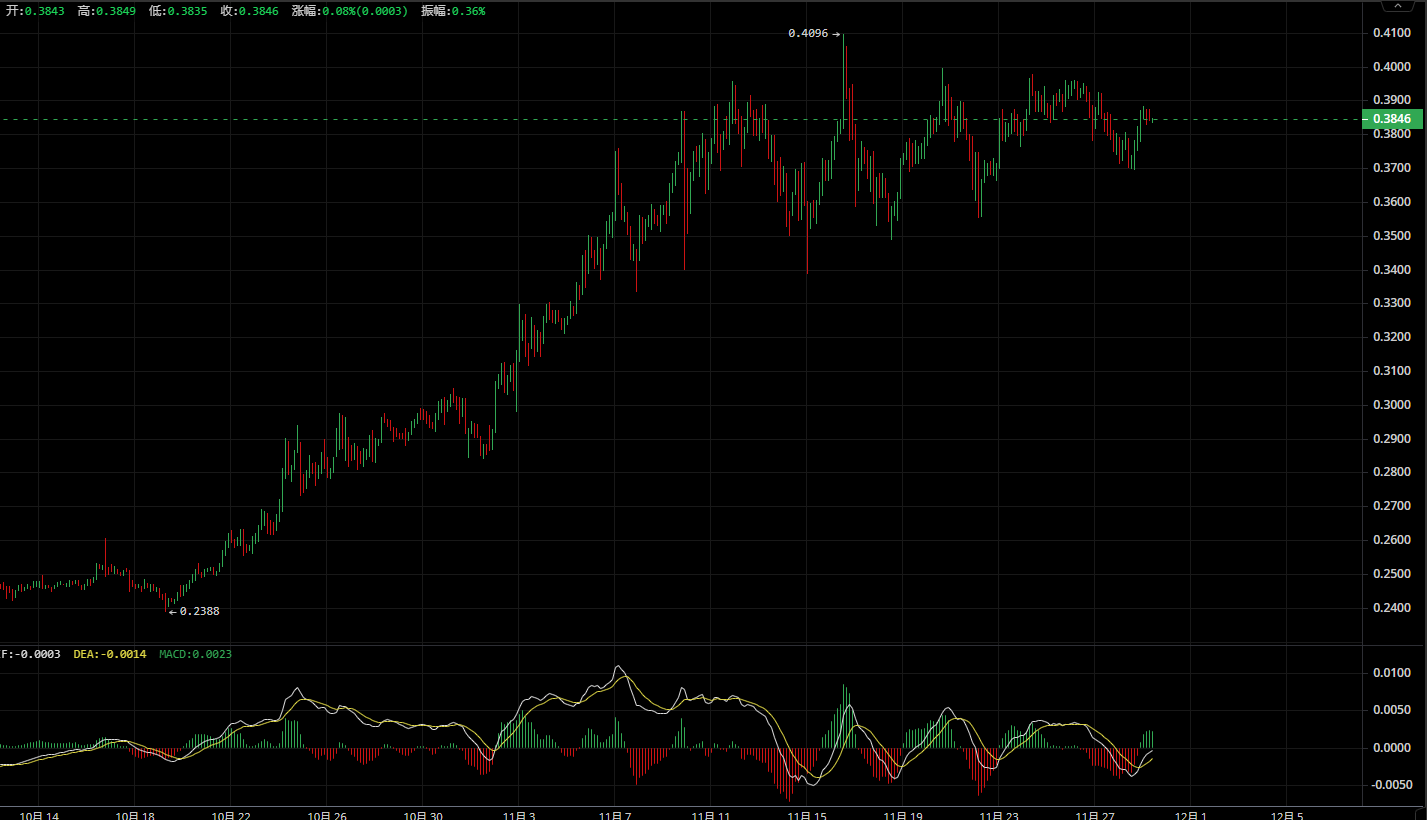Click the 11月 27 date label
1427x820 pixels.
coord(1095,815)
